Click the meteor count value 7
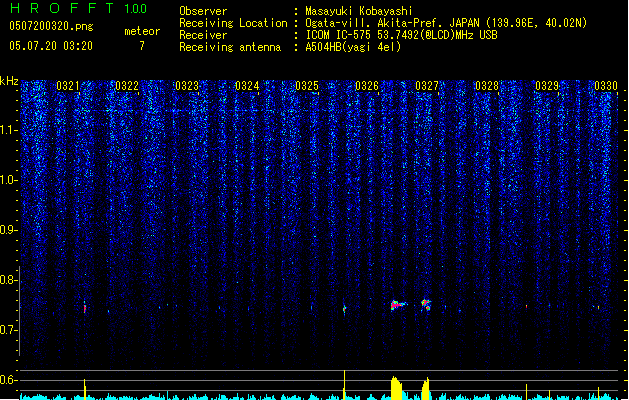629x400 pixels. (142, 46)
